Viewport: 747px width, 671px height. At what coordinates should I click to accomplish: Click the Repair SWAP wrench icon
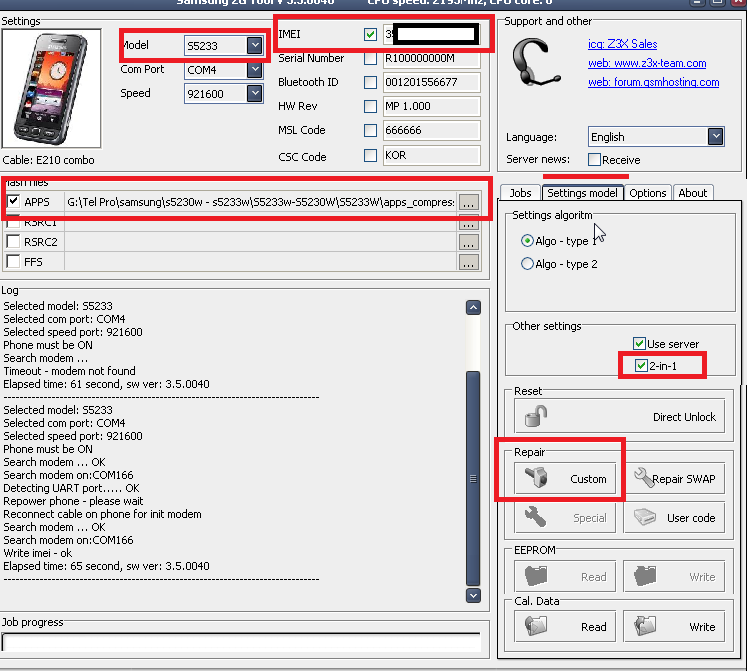pos(644,478)
